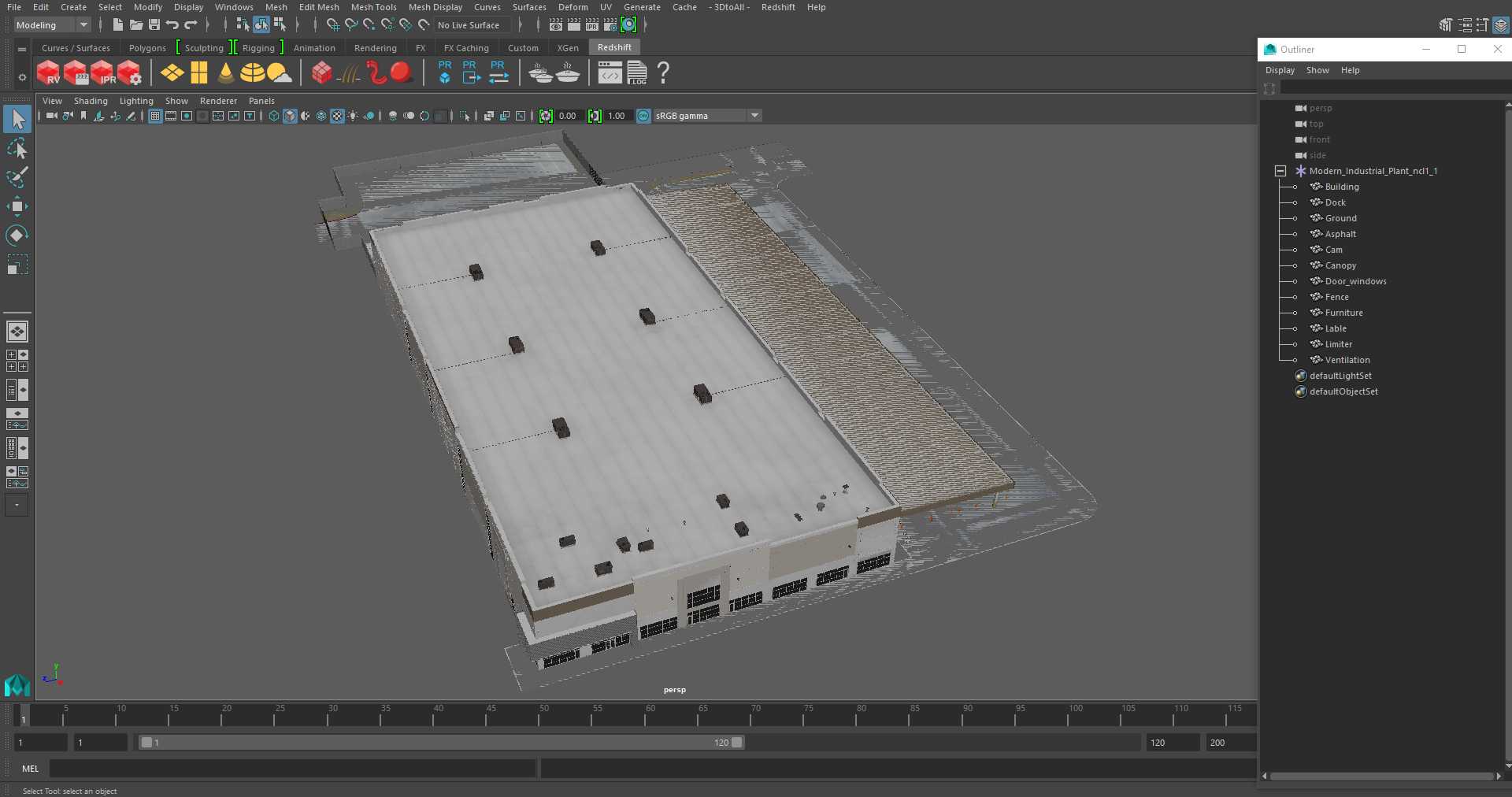Click the MEL command language button
Viewport: 1512px width, 797px height.
[31, 769]
